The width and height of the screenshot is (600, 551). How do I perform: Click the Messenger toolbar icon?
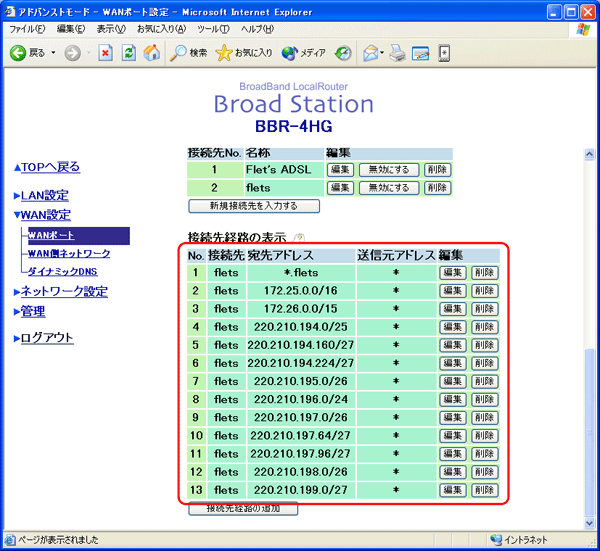444,53
